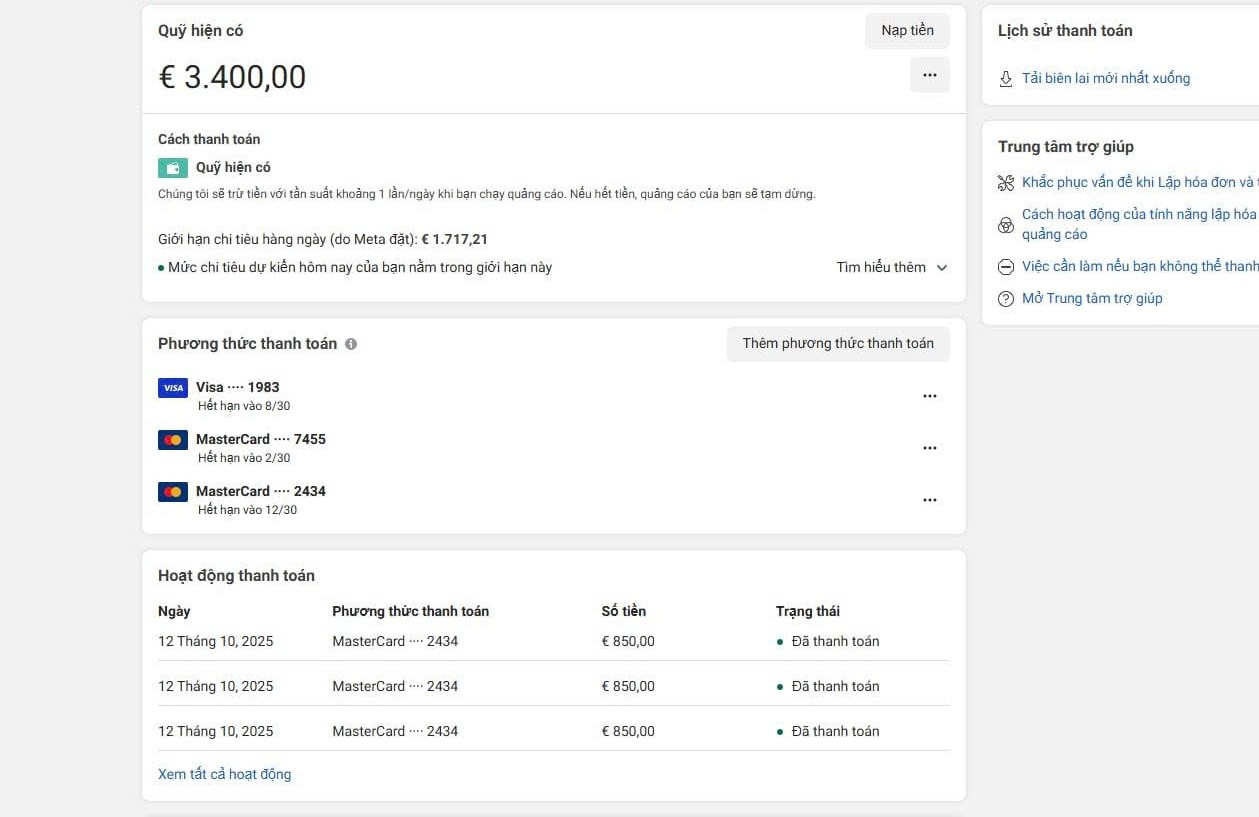Viewport: 1259px width, 817px height.
Task: Click Thêm phương thức thanh toán button
Action: pyautogui.click(x=838, y=343)
